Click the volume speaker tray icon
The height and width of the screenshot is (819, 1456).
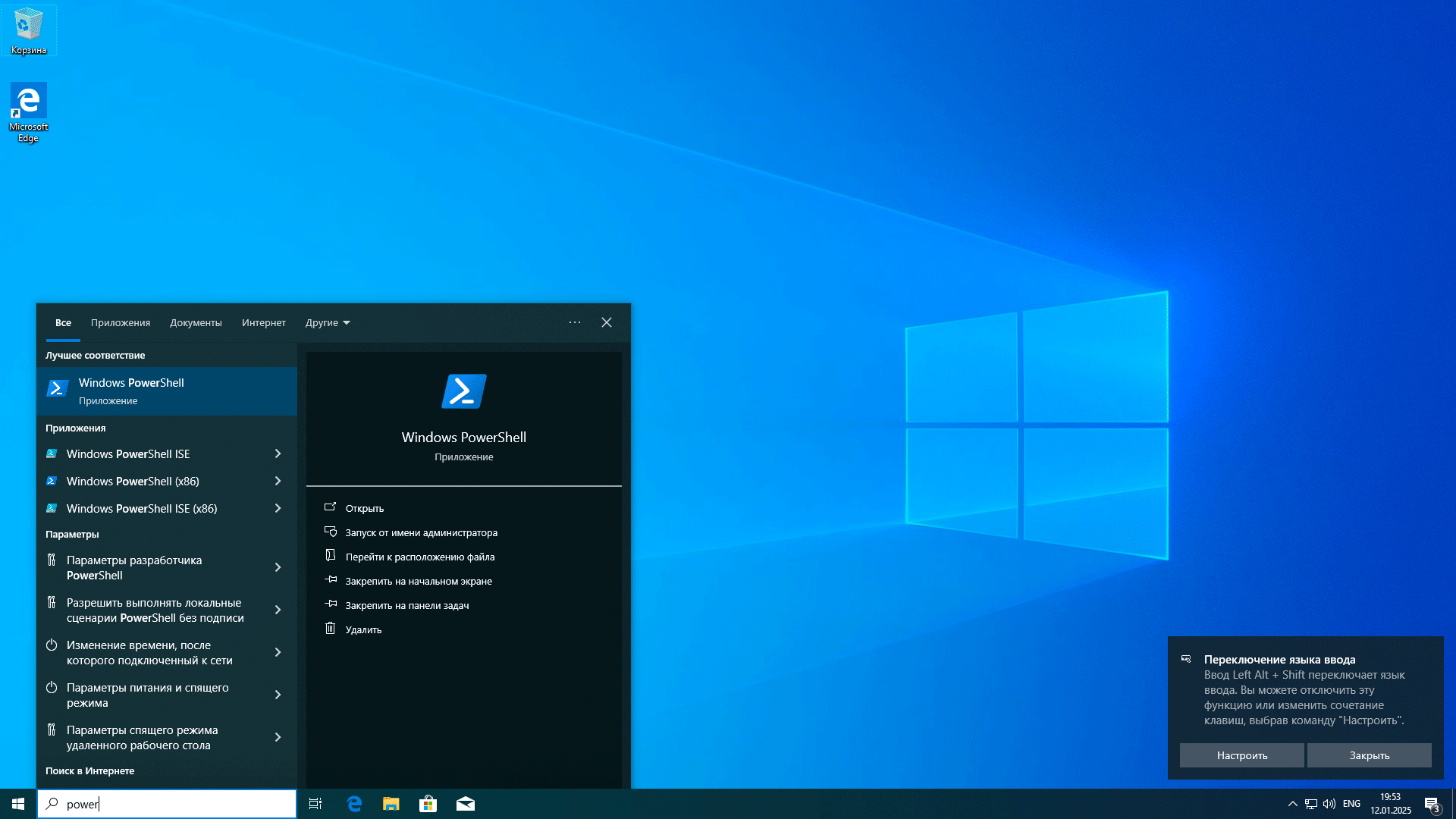tap(1329, 804)
